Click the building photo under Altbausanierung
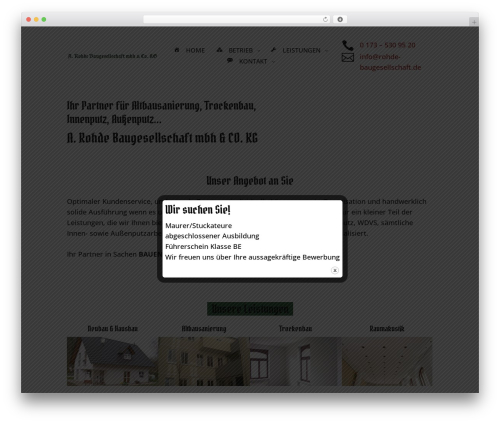 pos(204,361)
